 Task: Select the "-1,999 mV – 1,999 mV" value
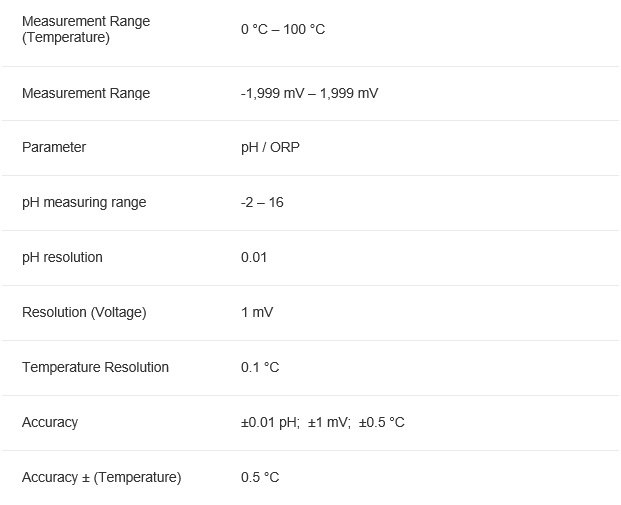tap(309, 93)
